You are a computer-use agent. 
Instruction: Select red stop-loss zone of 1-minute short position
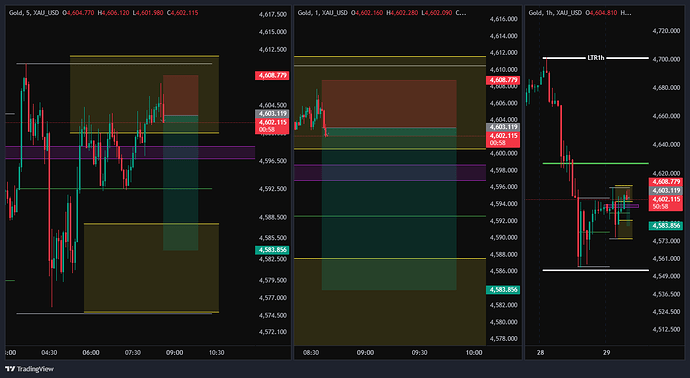pyautogui.click(x=389, y=103)
